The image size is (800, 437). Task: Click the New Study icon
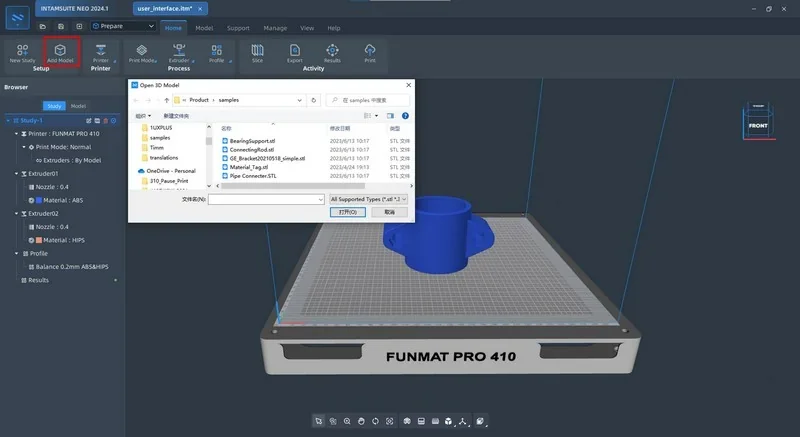[22, 50]
